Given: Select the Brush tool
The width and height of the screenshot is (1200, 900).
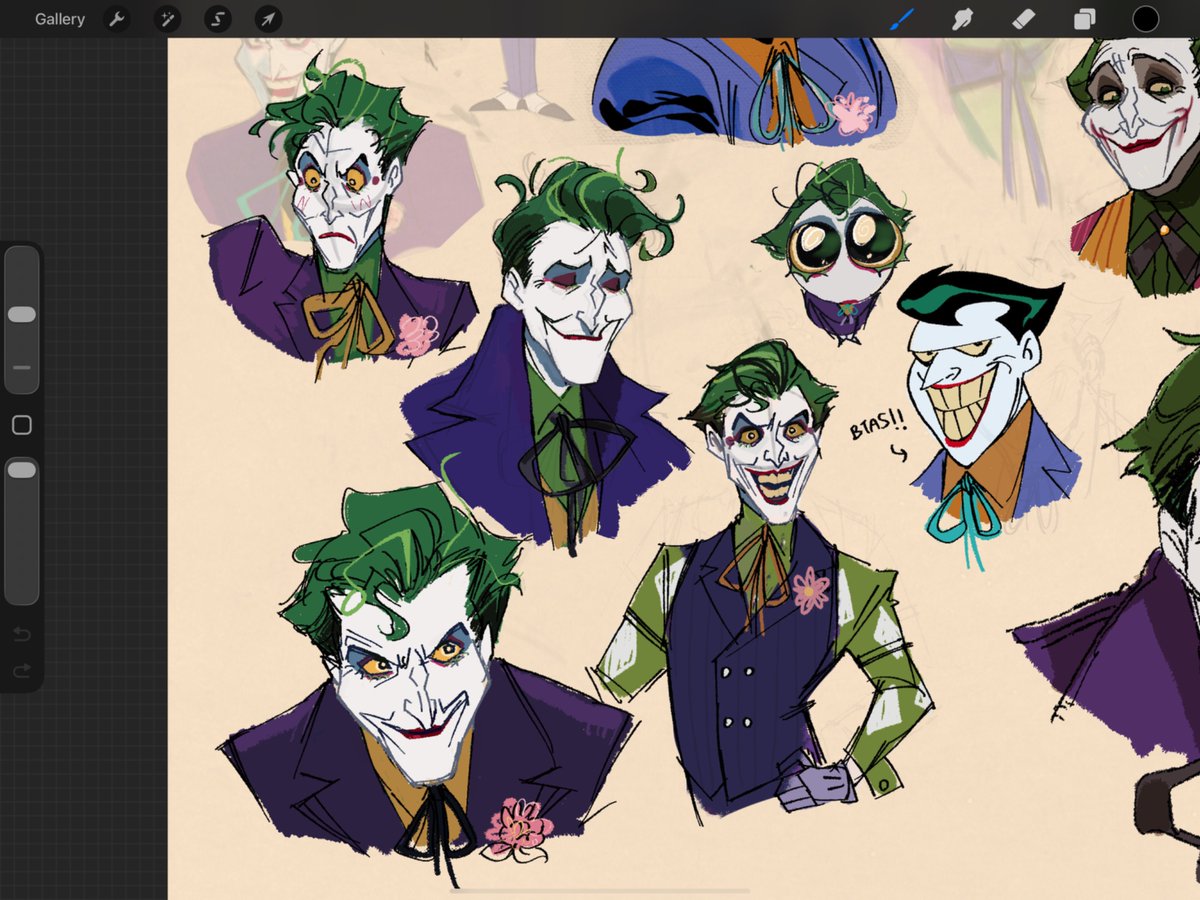Looking at the screenshot, I should [x=902, y=19].
